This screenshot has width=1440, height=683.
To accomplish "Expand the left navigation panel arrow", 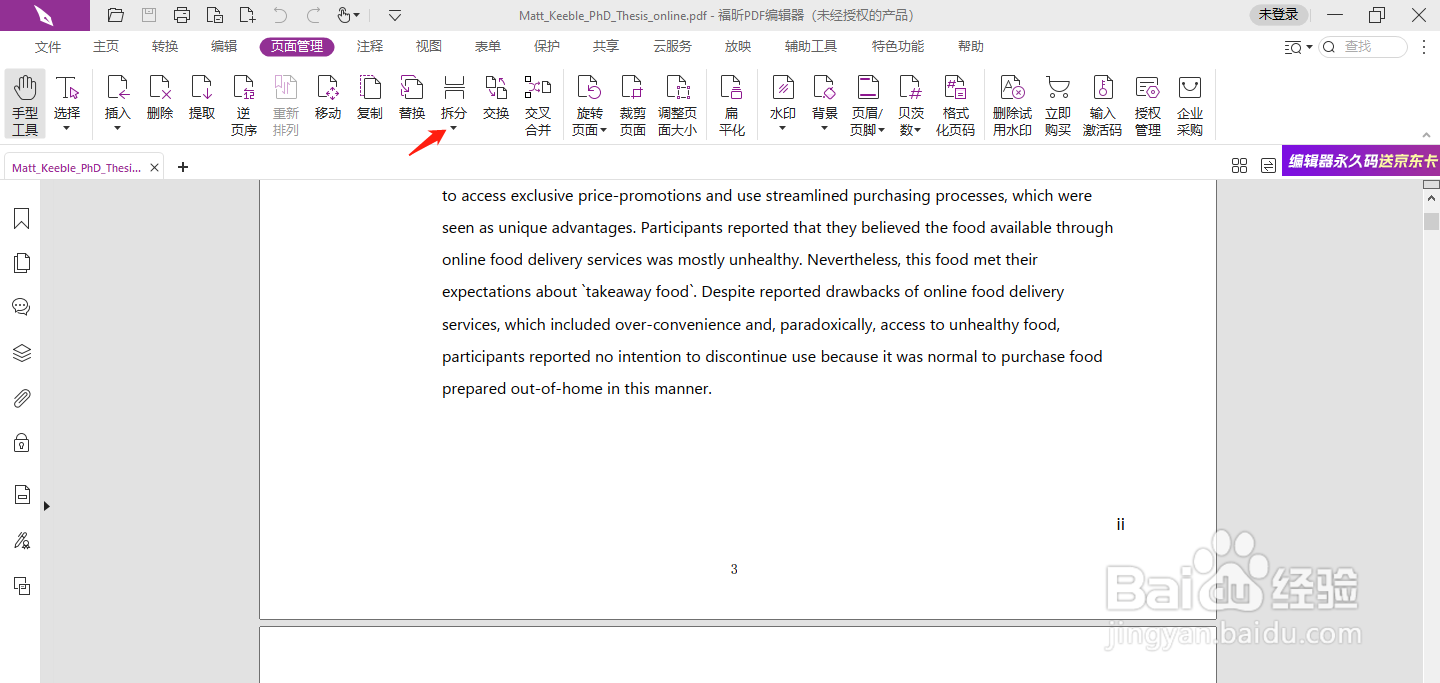I will click(46, 506).
